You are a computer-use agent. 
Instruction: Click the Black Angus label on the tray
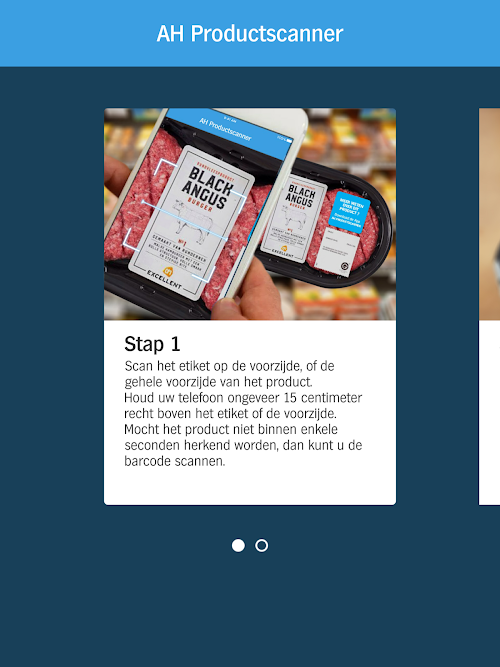click(x=293, y=217)
